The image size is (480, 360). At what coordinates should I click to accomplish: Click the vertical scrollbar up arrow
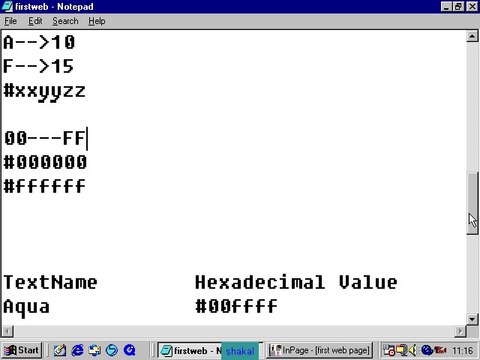click(472, 36)
